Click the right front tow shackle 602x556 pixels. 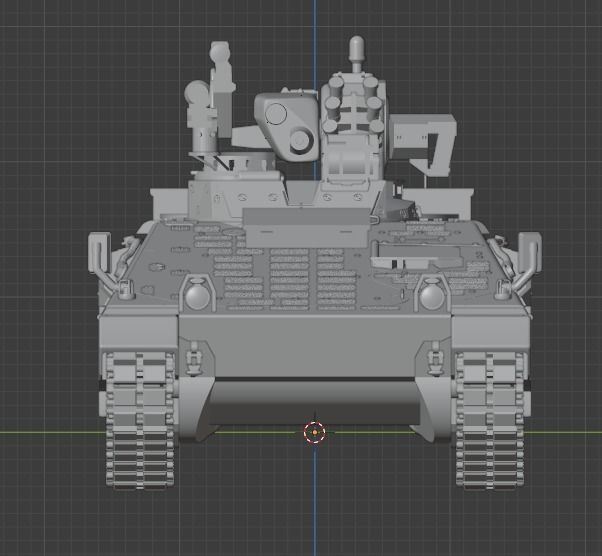435,359
